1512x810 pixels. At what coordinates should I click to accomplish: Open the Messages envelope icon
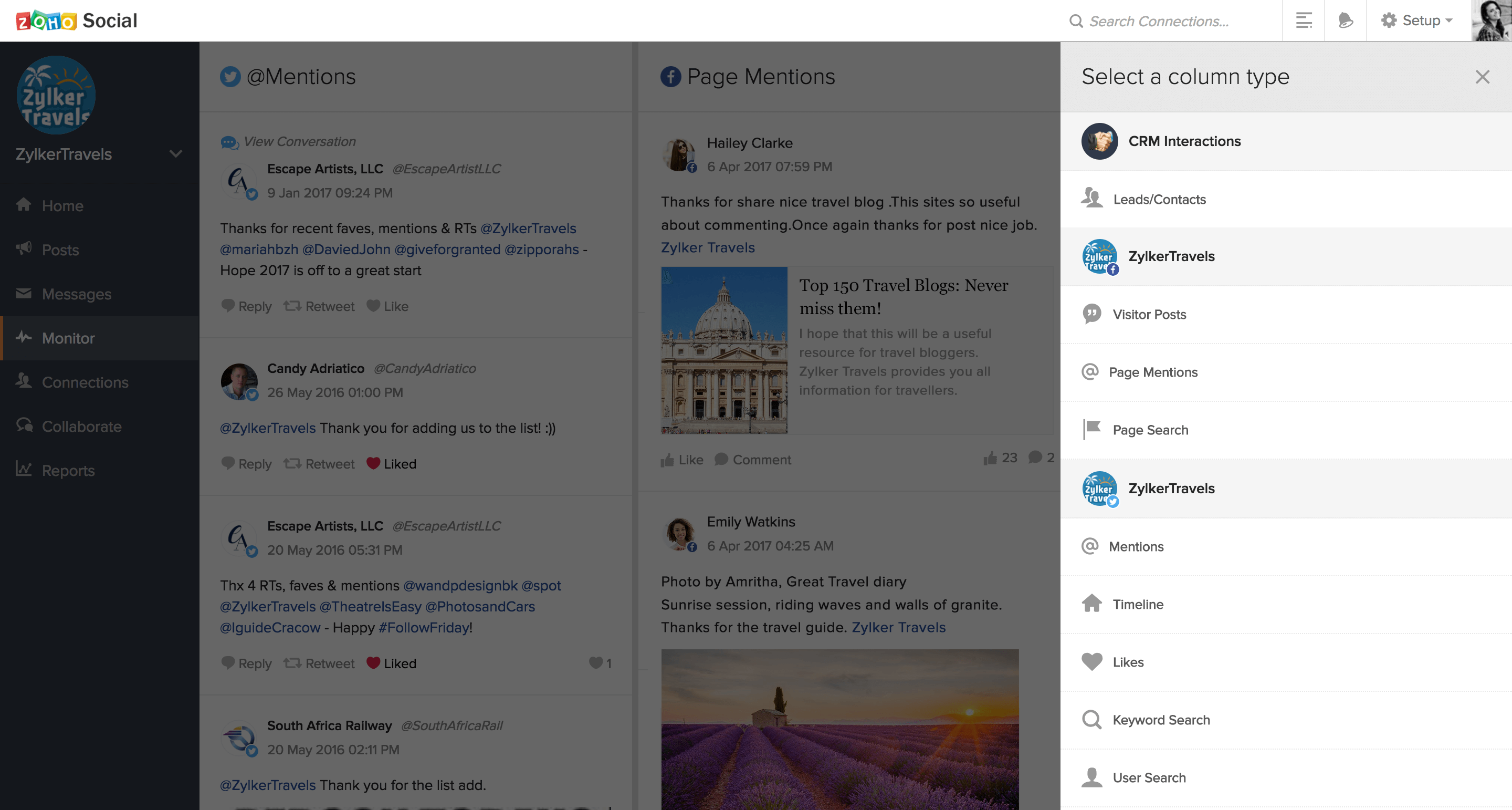point(24,293)
